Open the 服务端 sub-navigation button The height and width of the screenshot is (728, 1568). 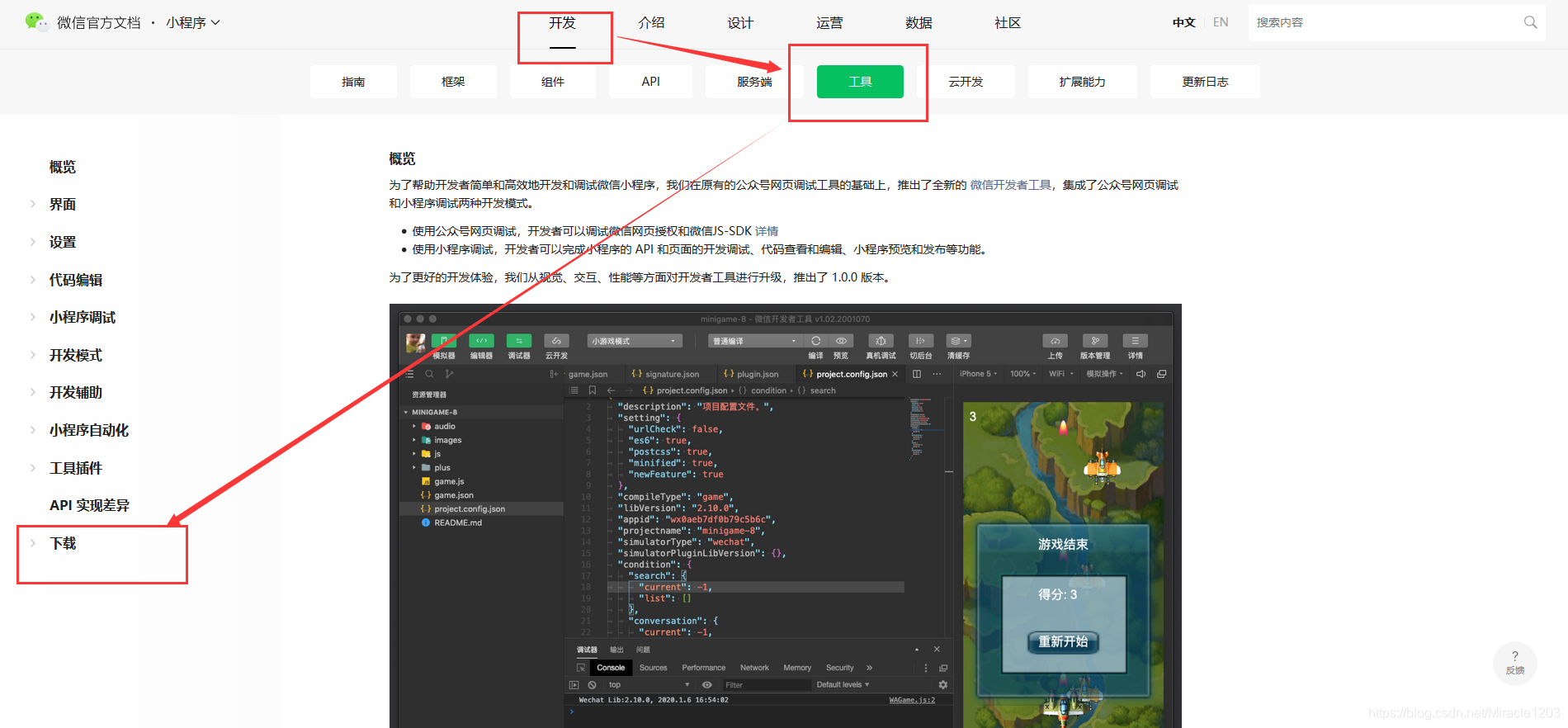pyautogui.click(x=754, y=82)
